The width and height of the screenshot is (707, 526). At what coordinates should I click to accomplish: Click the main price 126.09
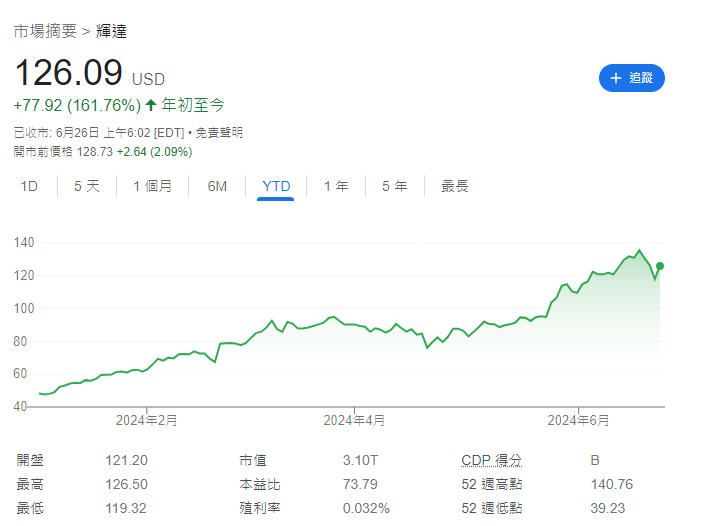tap(69, 73)
